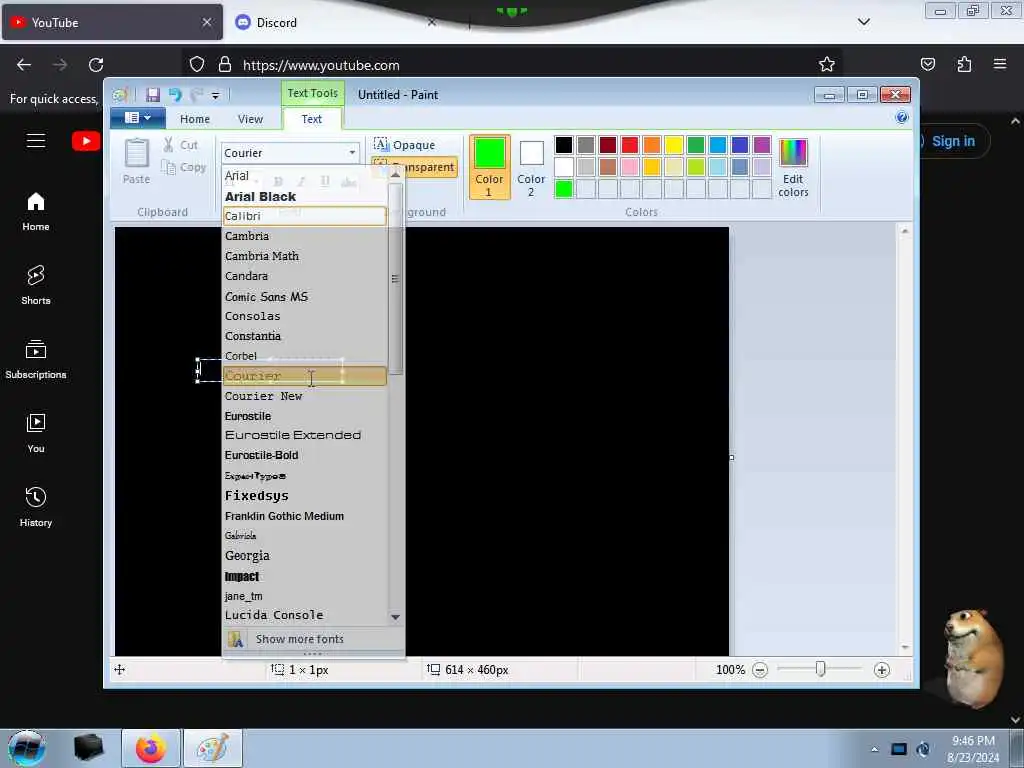Viewport: 1024px width, 768px height.
Task: Click font list scroll up arrow
Action: pos(395,175)
